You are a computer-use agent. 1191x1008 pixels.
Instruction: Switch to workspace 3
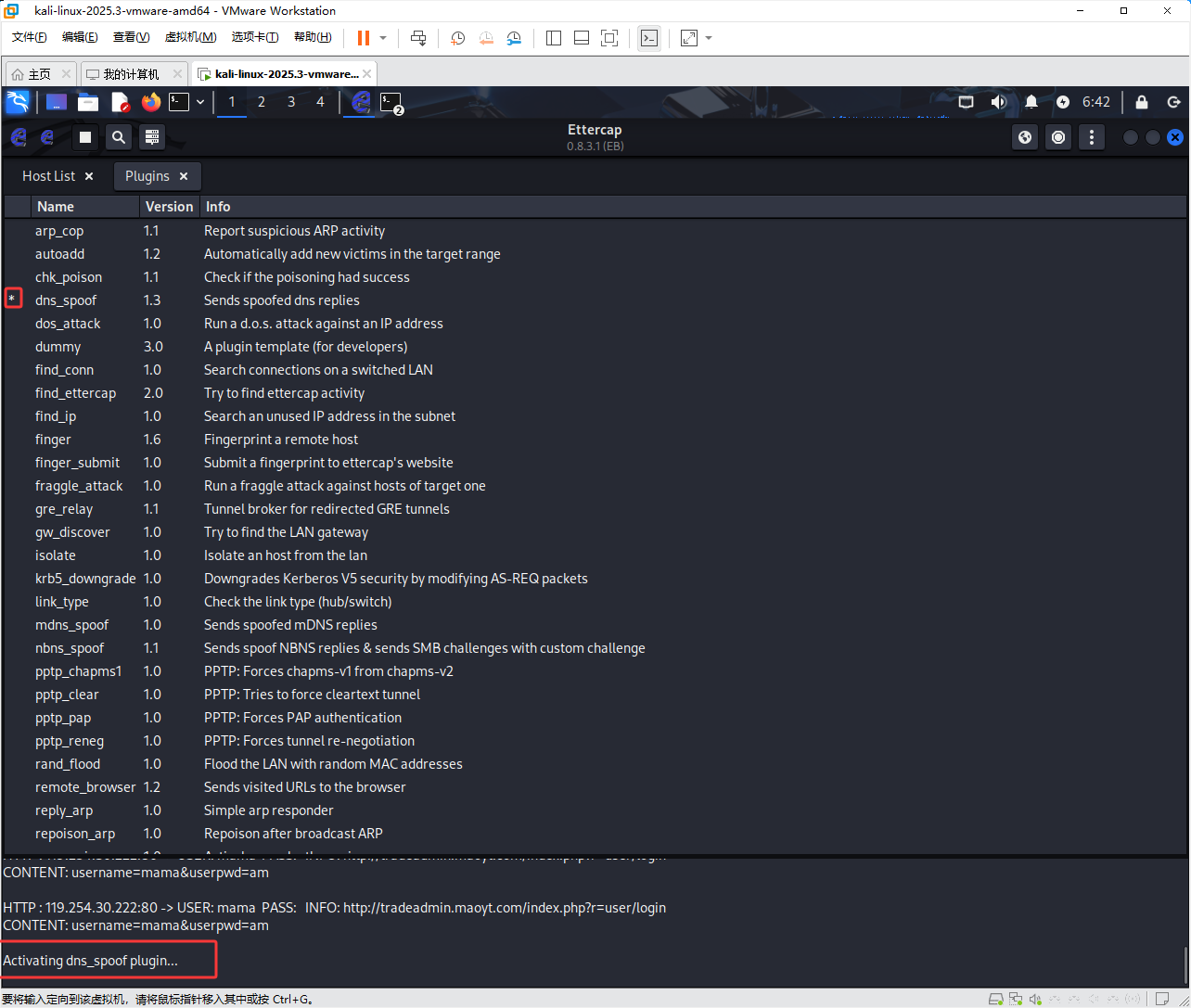coord(291,102)
